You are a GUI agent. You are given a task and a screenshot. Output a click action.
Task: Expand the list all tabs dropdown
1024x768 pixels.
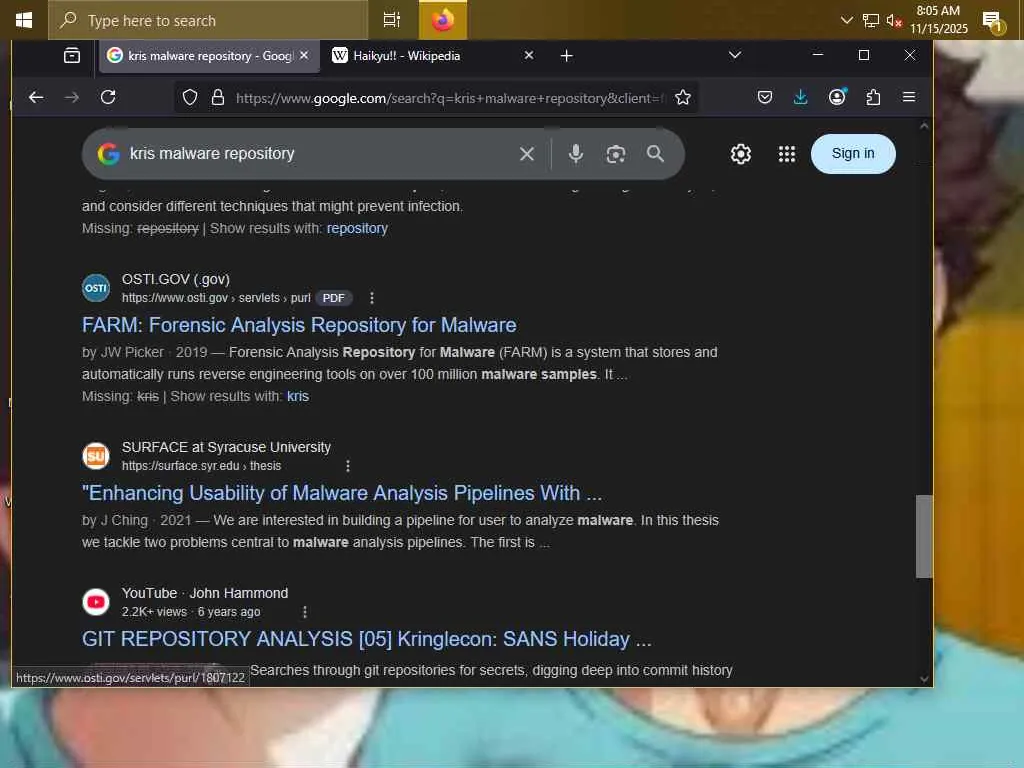point(735,55)
